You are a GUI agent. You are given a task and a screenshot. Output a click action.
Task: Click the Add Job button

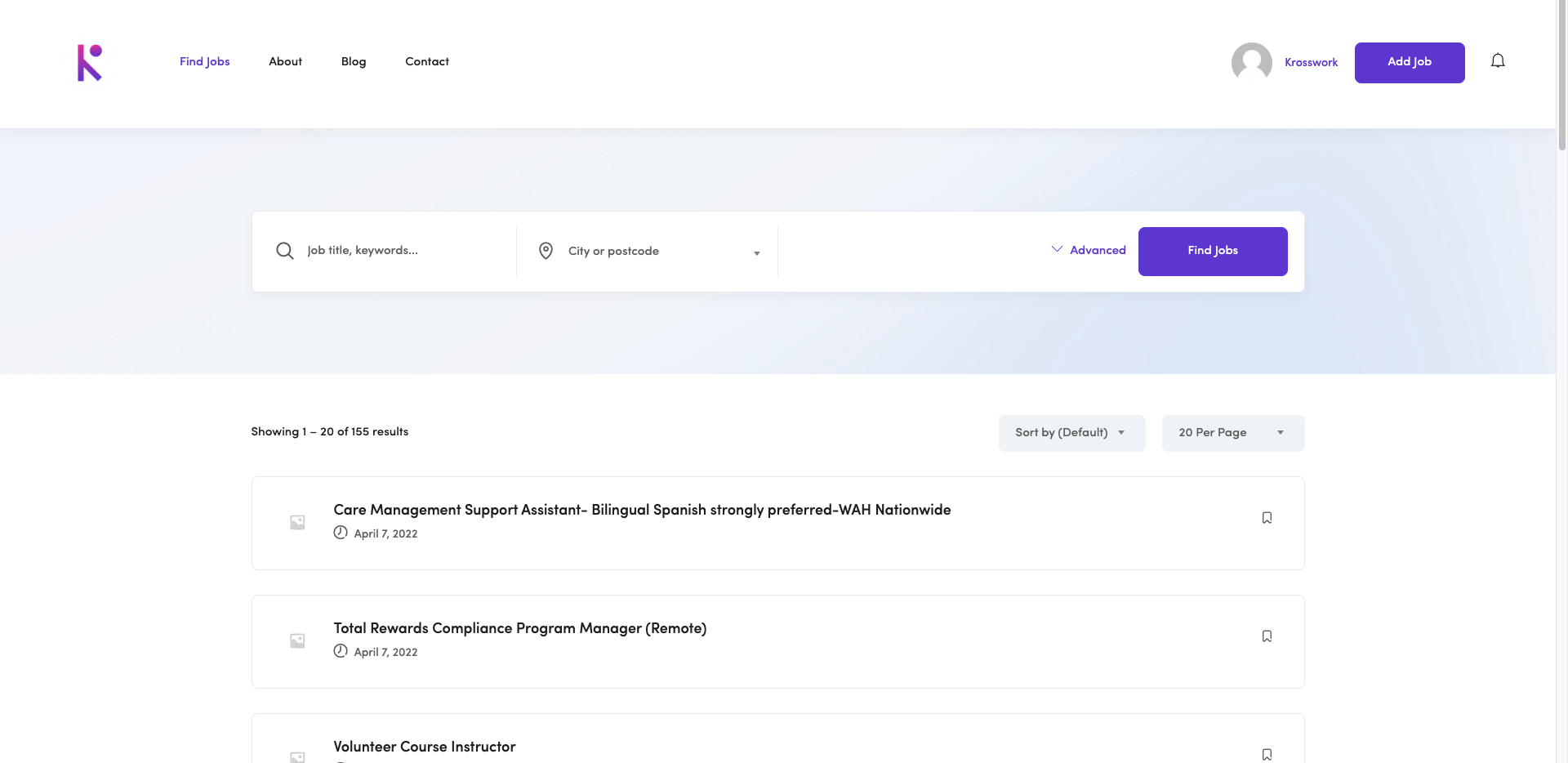pyautogui.click(x=1410, y=63)
